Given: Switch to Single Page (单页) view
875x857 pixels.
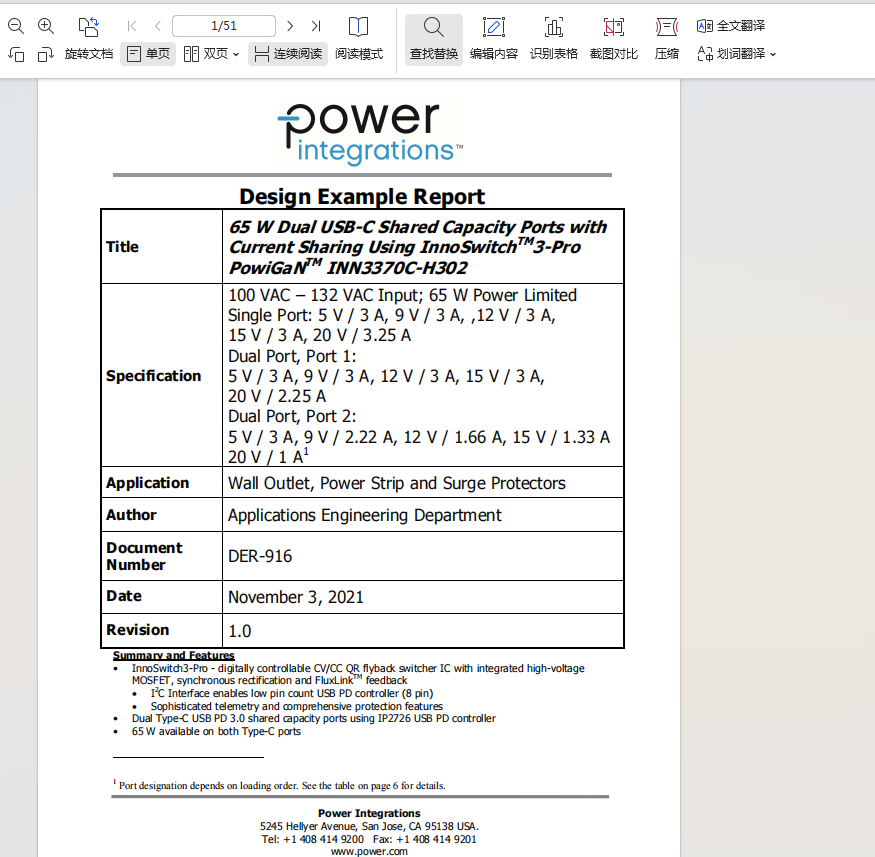Looking at the screenshot, I should pos(148,54).
